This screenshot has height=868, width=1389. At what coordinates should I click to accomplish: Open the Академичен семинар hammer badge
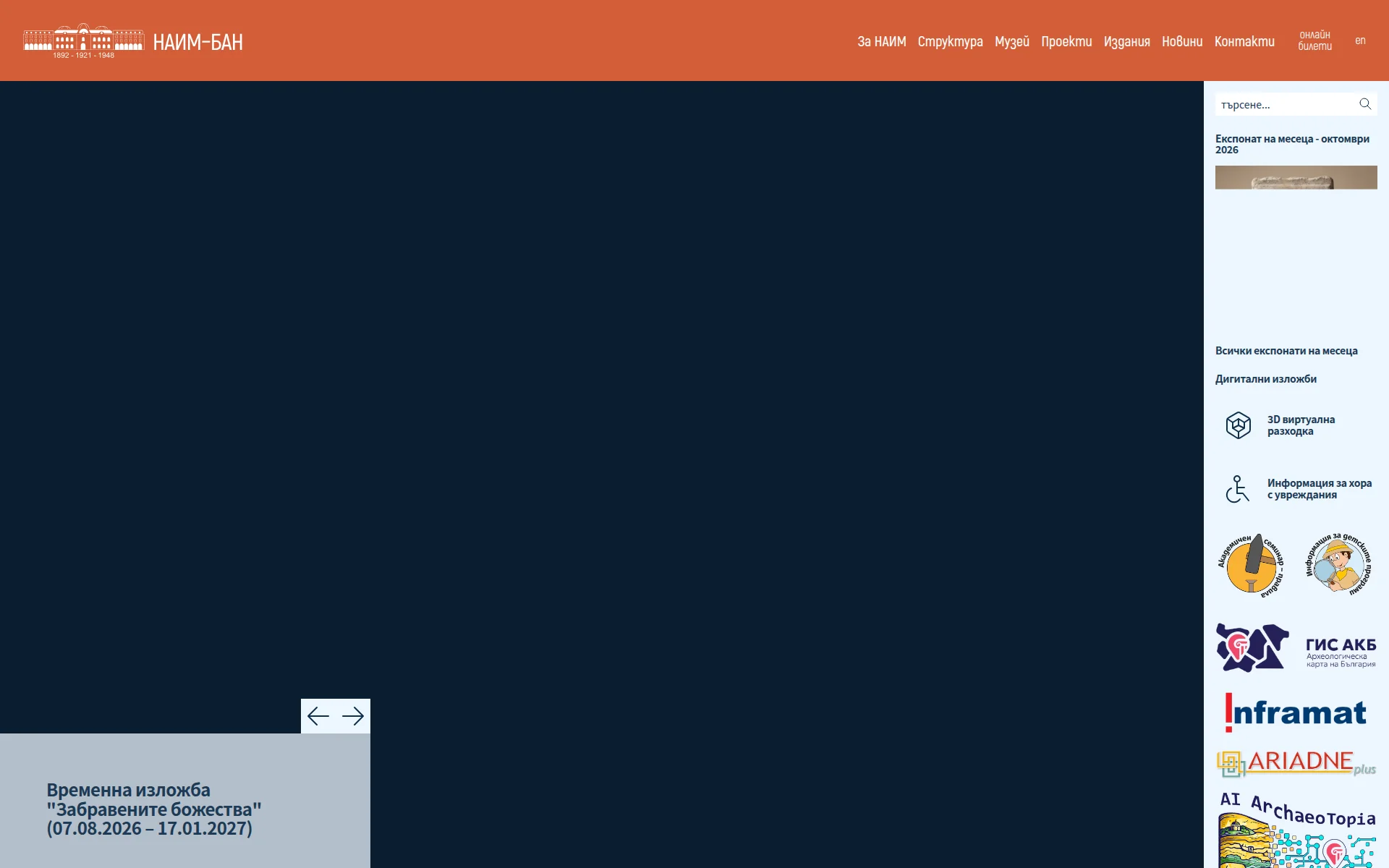click(x=1252, y=566)
